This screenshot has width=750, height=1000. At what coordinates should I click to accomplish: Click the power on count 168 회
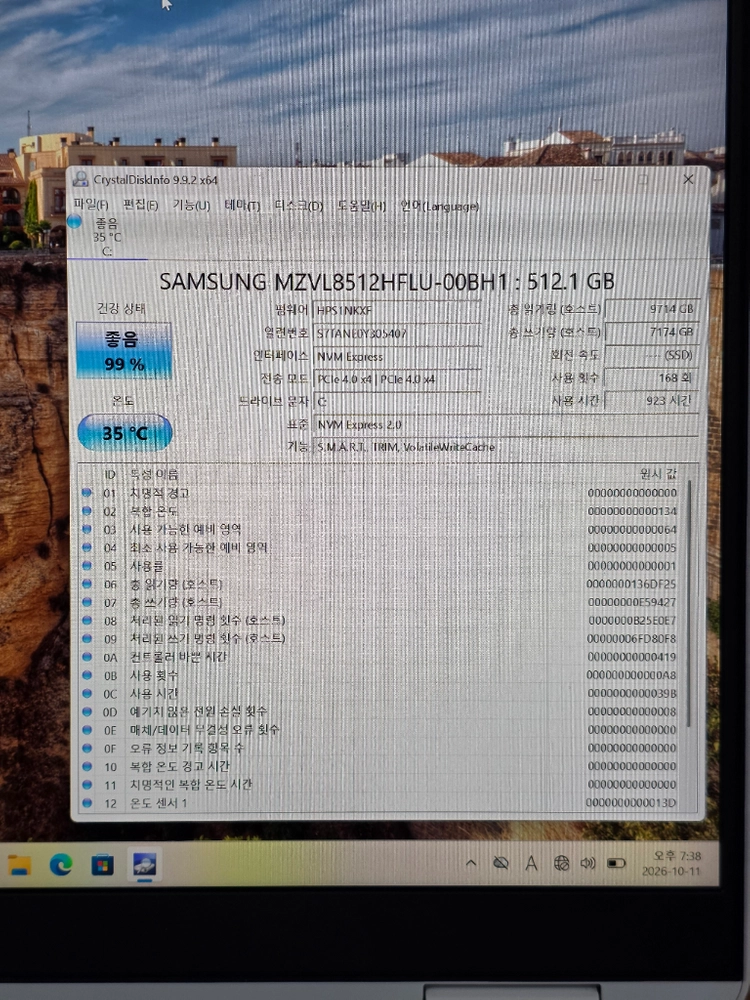point(652,378)
